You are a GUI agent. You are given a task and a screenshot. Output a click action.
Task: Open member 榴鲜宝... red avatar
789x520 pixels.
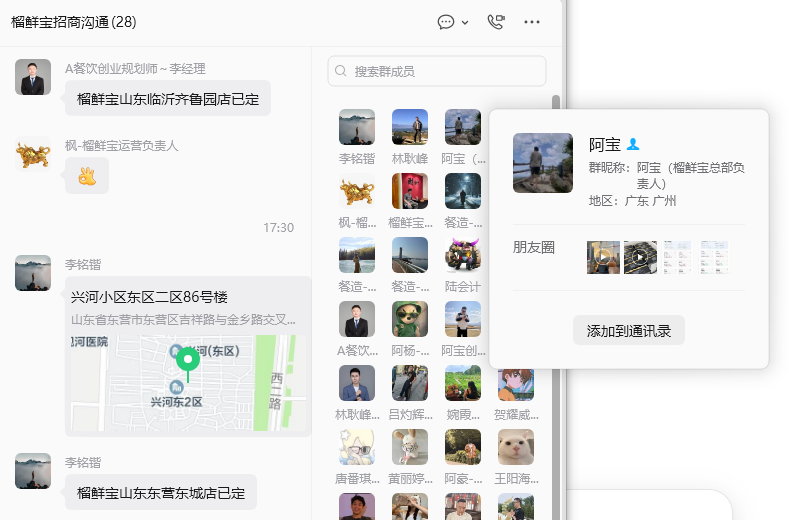pos(410,191)
